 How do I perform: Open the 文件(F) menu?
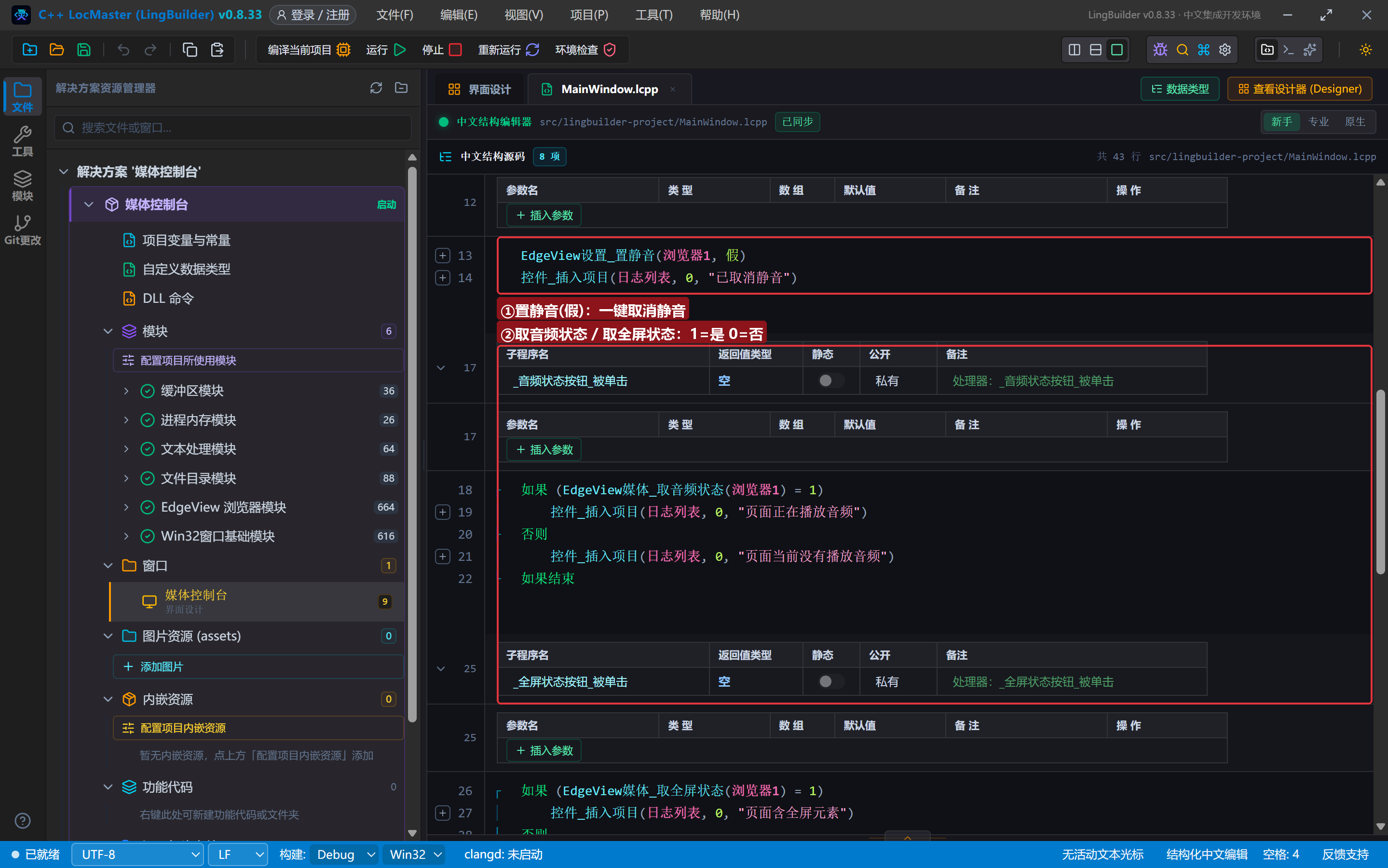coord(395,15)
